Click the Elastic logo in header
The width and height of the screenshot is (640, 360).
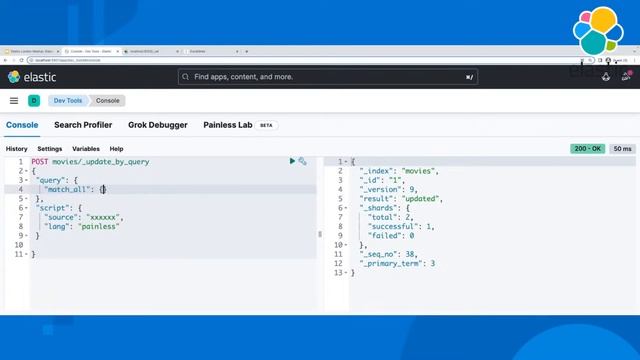point(32,77)
